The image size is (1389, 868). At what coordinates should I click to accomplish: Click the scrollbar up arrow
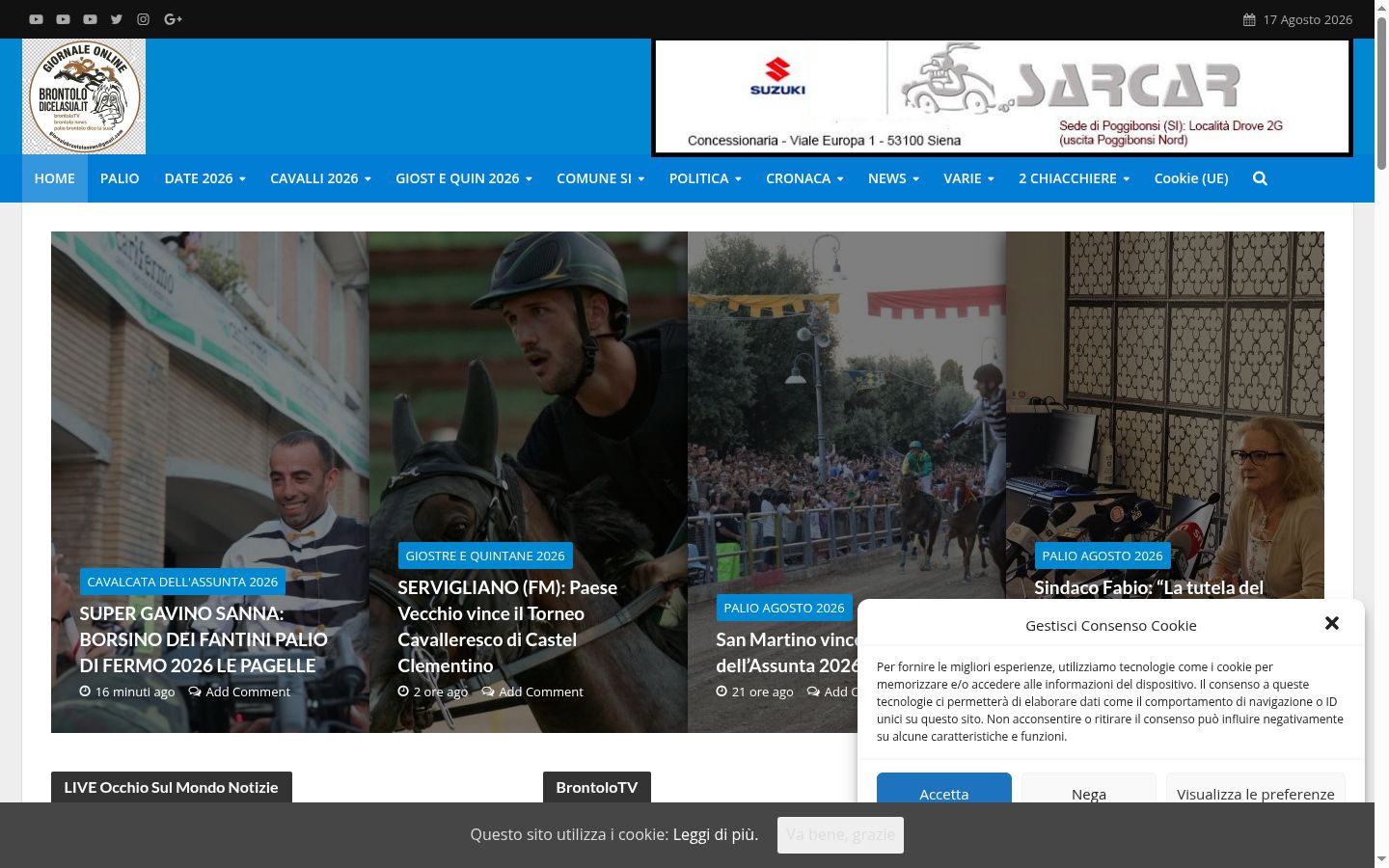pos(1381,8)
